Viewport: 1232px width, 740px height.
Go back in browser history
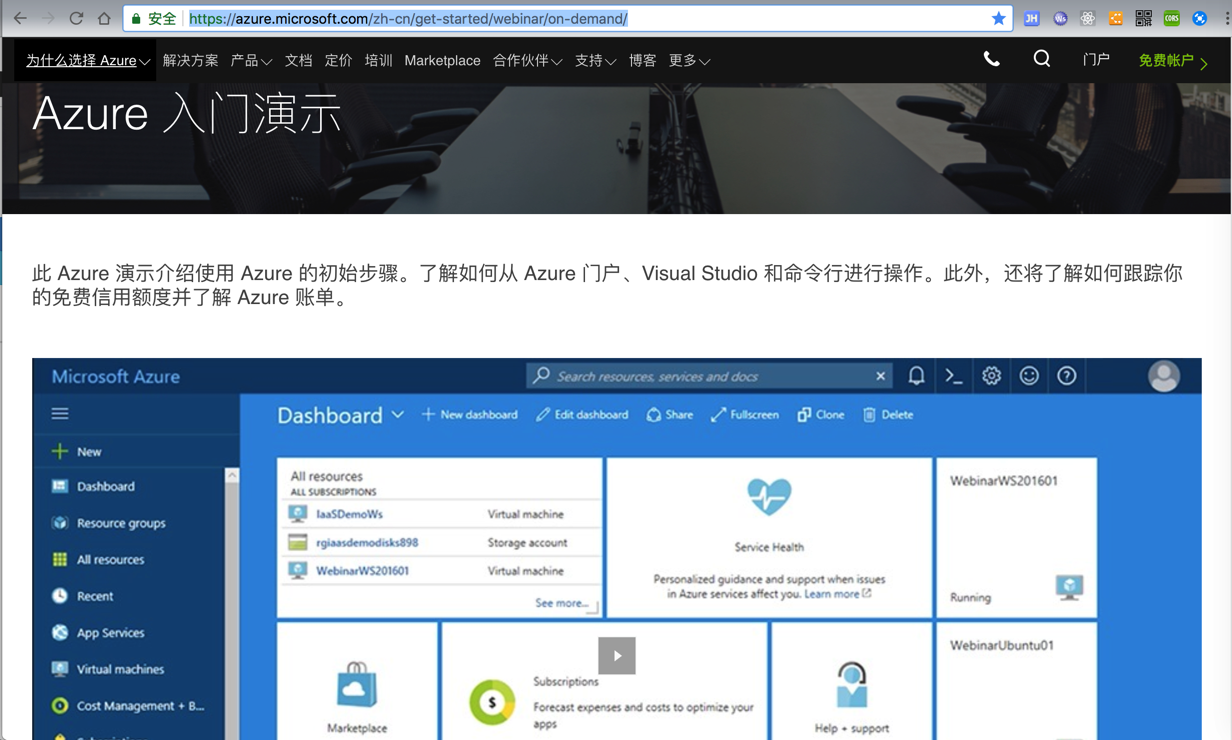pos(20,18)
